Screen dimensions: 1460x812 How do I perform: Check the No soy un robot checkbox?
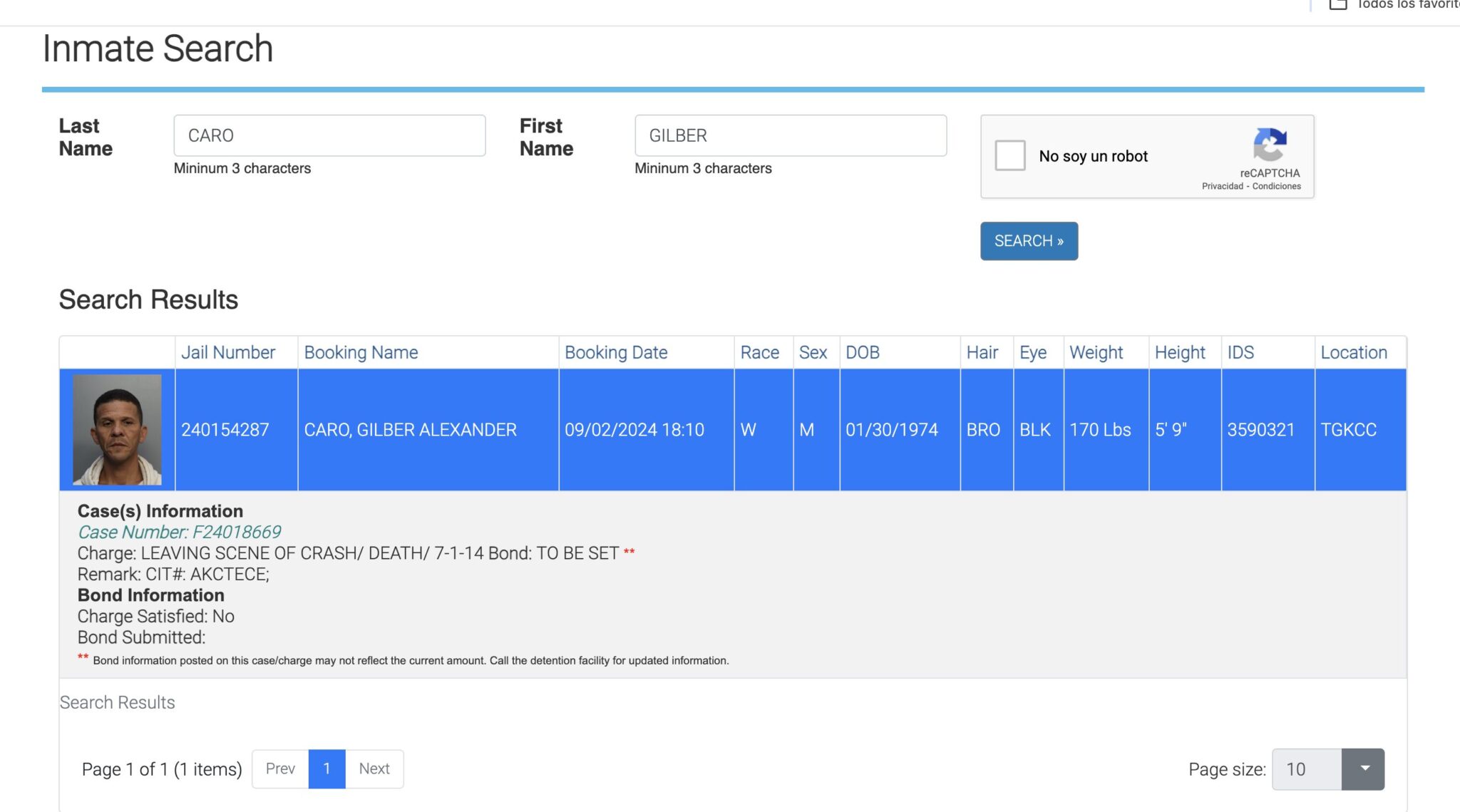pyautogui.click(x=1009, y=155)
